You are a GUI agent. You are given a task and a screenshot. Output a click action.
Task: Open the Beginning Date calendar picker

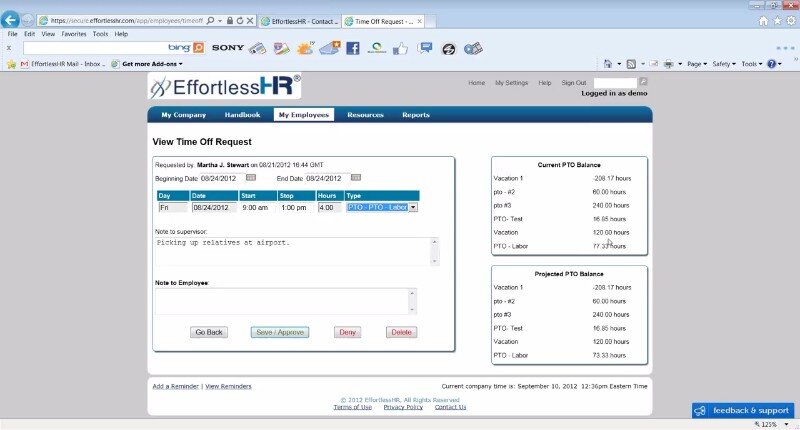[251, 178]
